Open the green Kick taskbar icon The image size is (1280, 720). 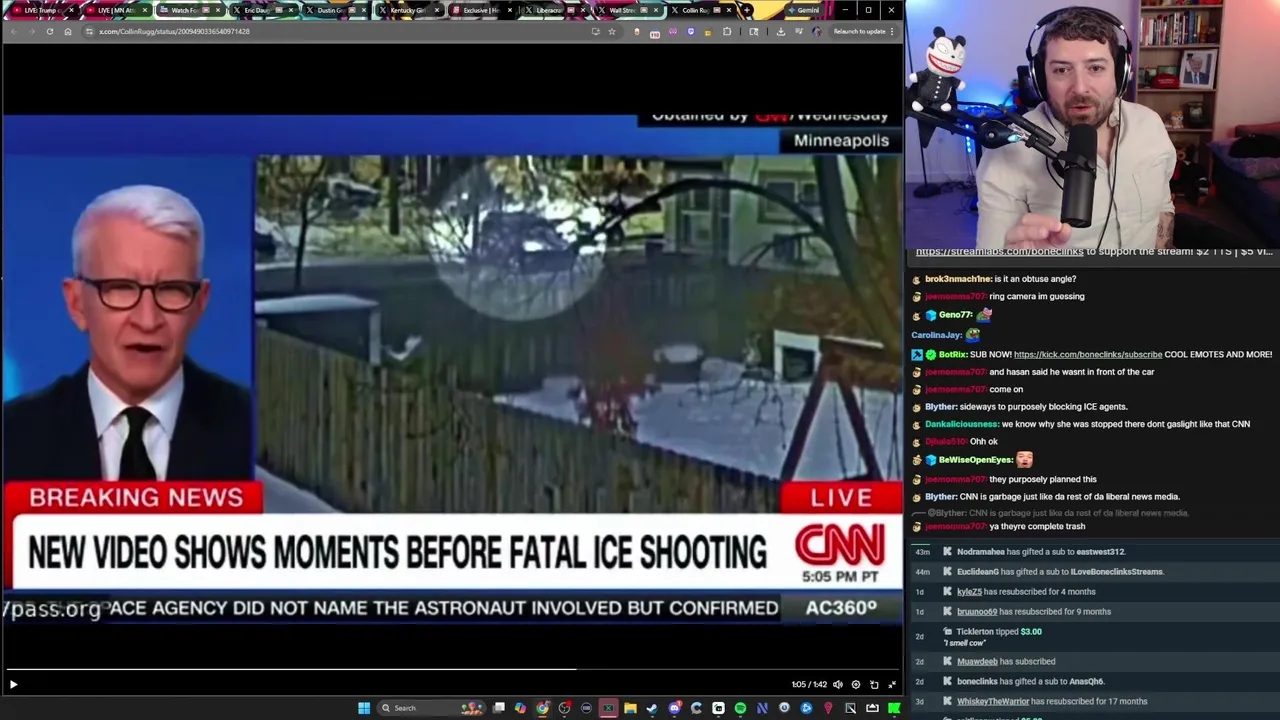pyautogui.click(x=894, y=708)
